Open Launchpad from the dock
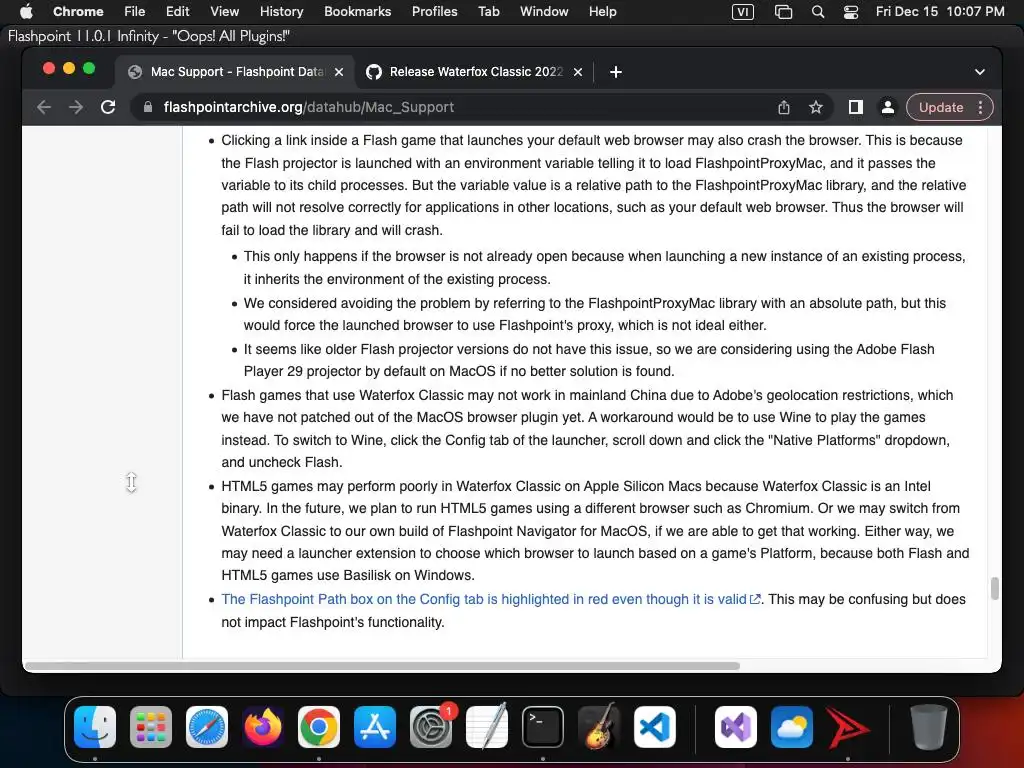Screen dimensions: 1024x768 click(x=151, y=727)
